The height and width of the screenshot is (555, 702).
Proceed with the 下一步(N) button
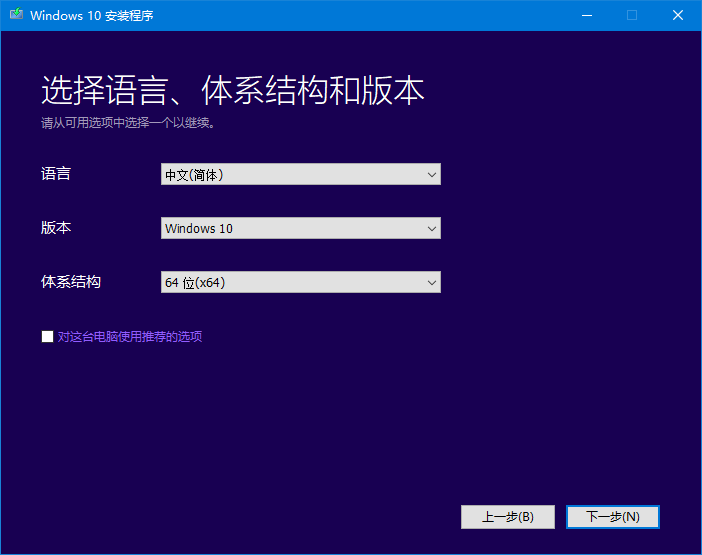click(612, 517)
